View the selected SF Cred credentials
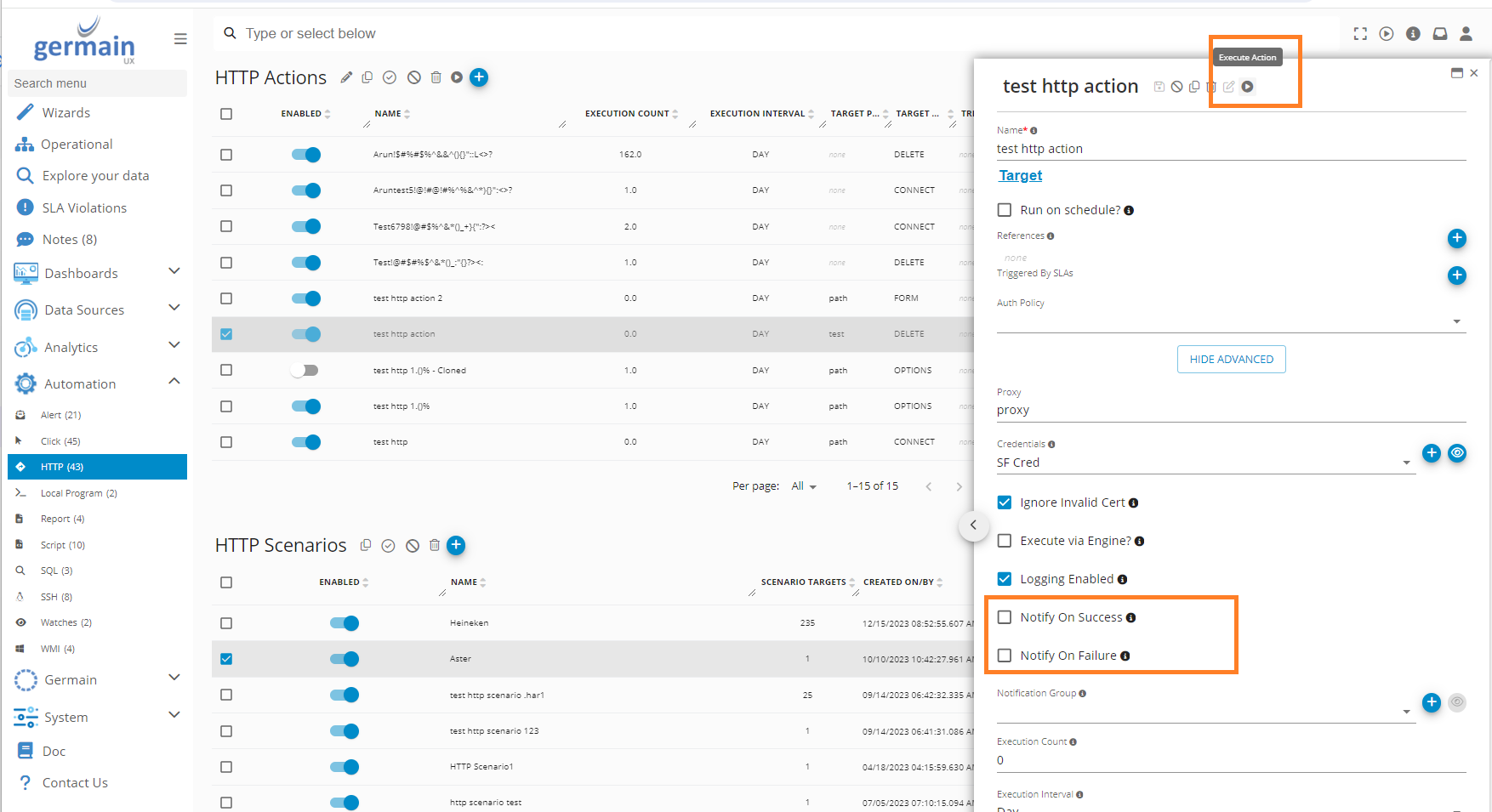The width and height of the screenshot is (1492, 812). click(1457, 453)
